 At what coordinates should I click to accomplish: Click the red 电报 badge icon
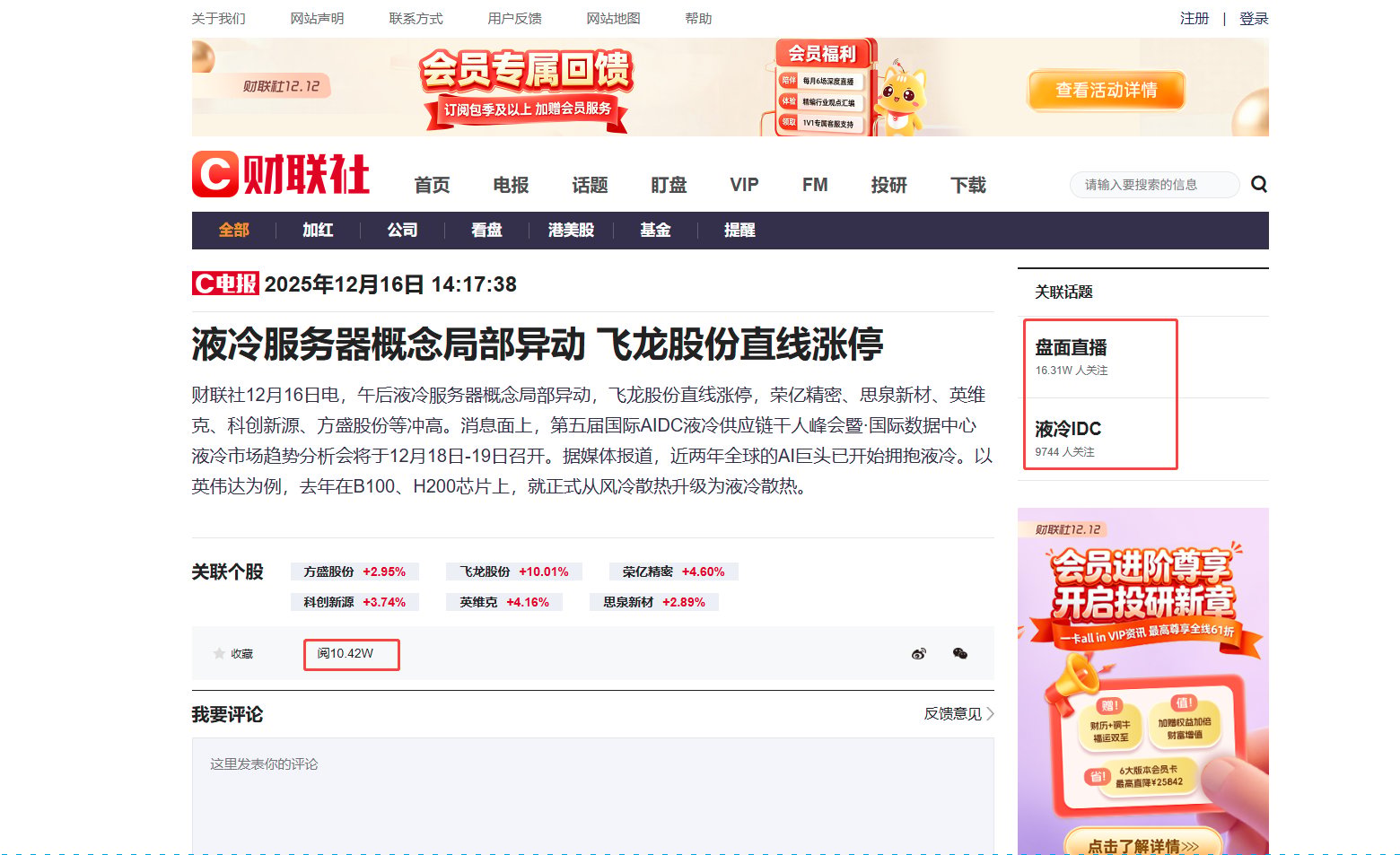(x=225, y=284)
